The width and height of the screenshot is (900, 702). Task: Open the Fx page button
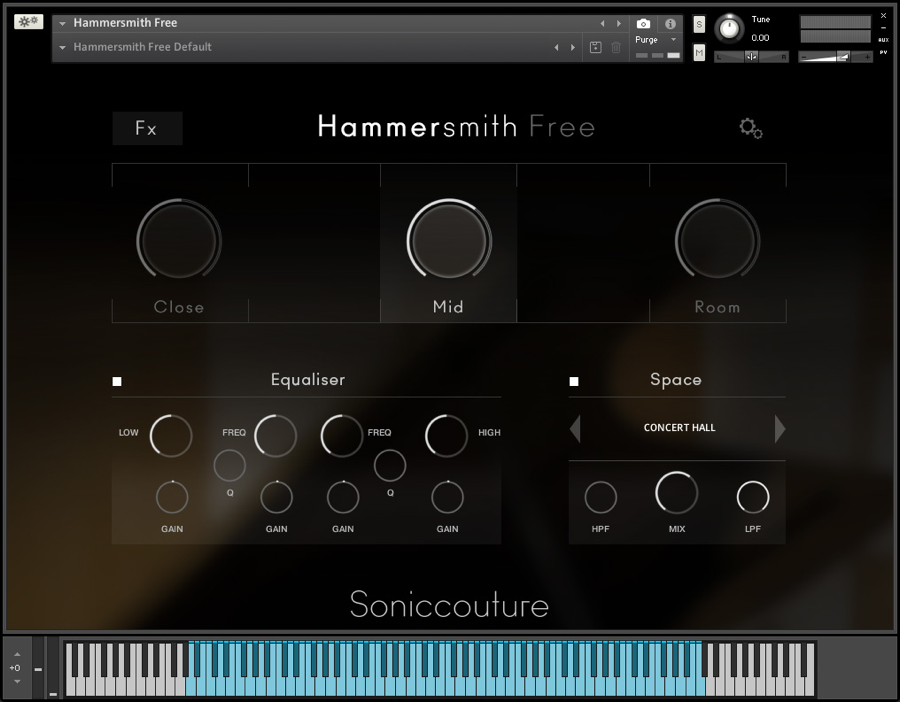[147, 128]
